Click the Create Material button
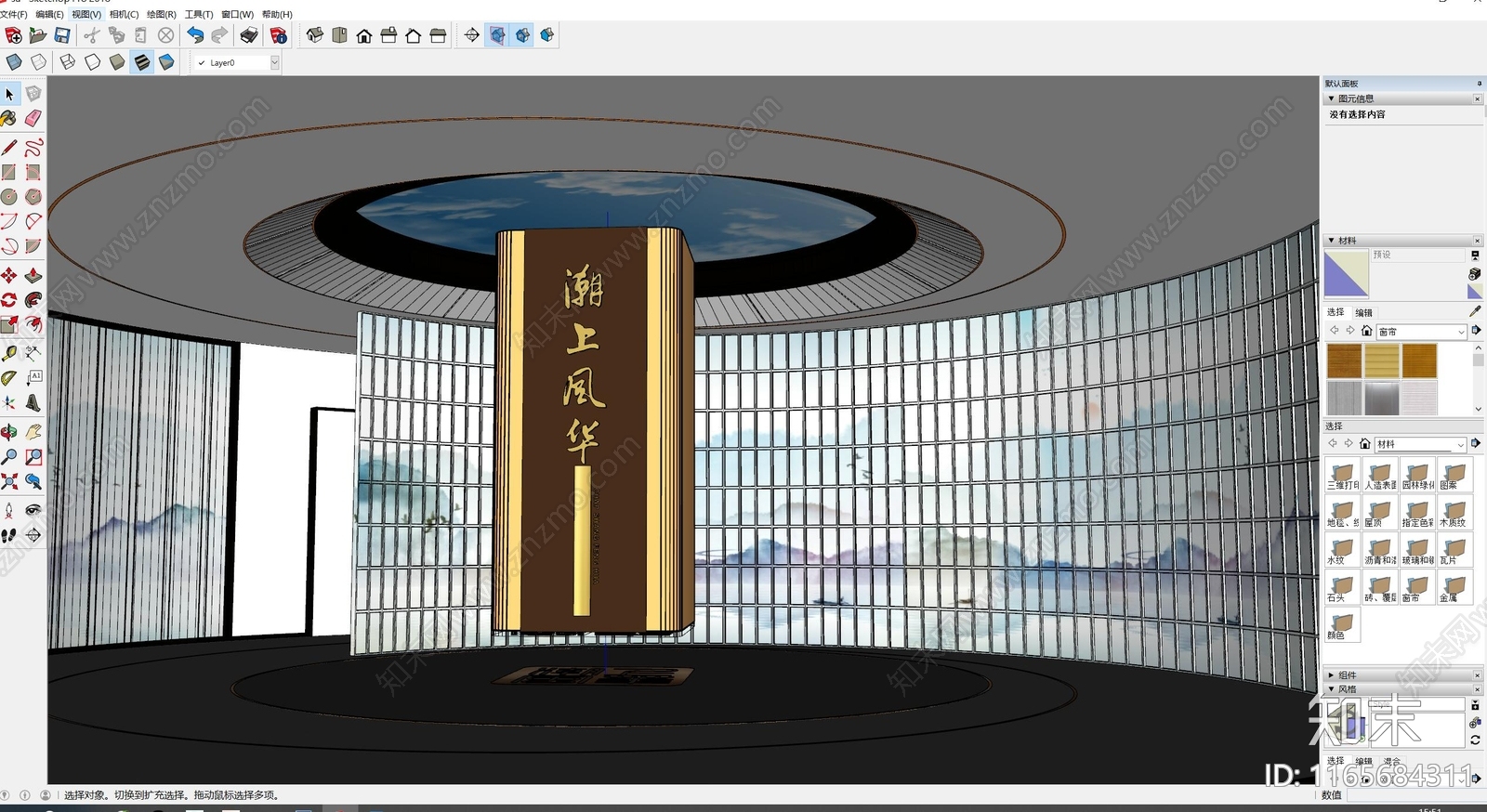 (x=1475, y=274)
